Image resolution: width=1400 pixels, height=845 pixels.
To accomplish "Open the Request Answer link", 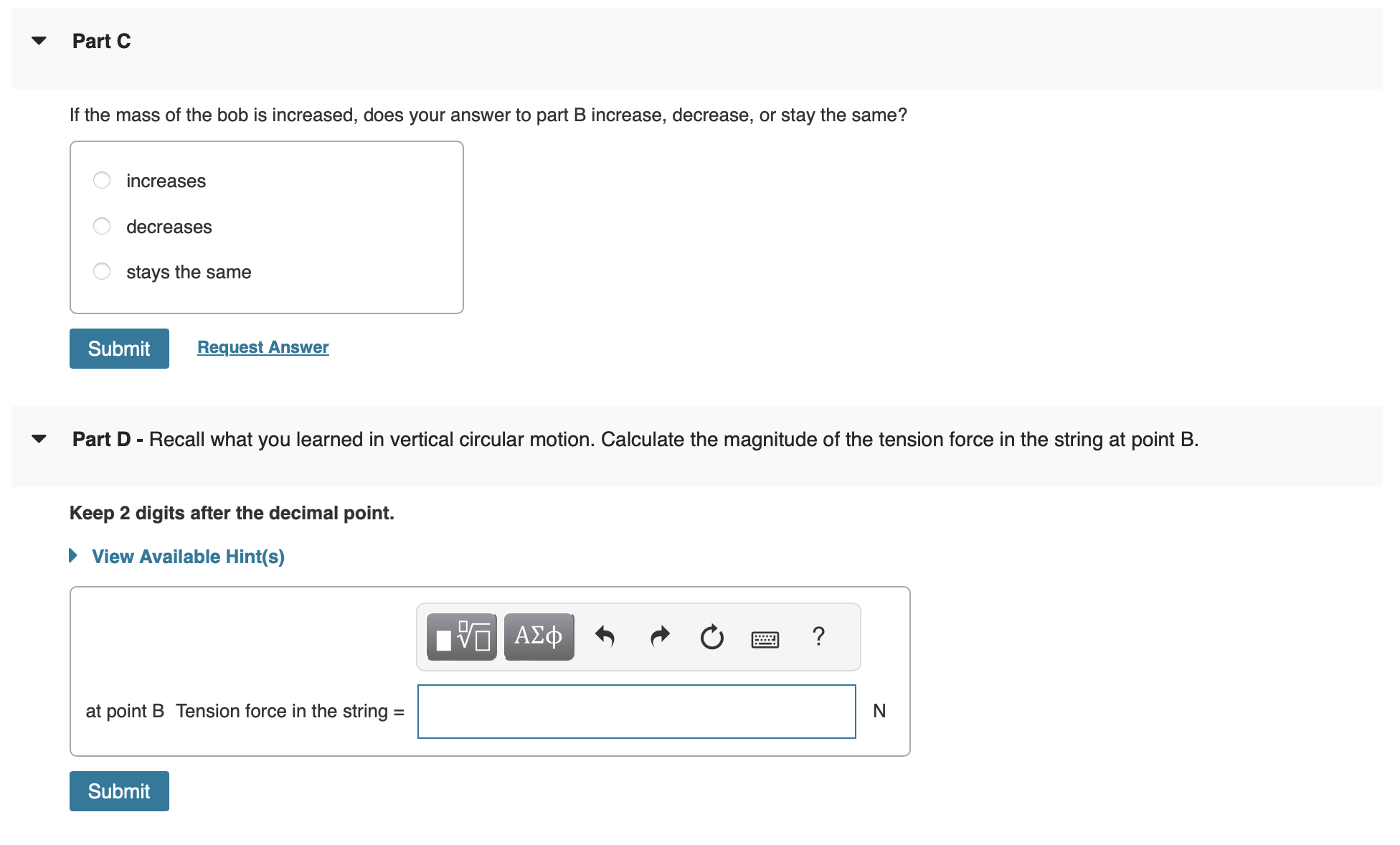I will tap(262, 346).
